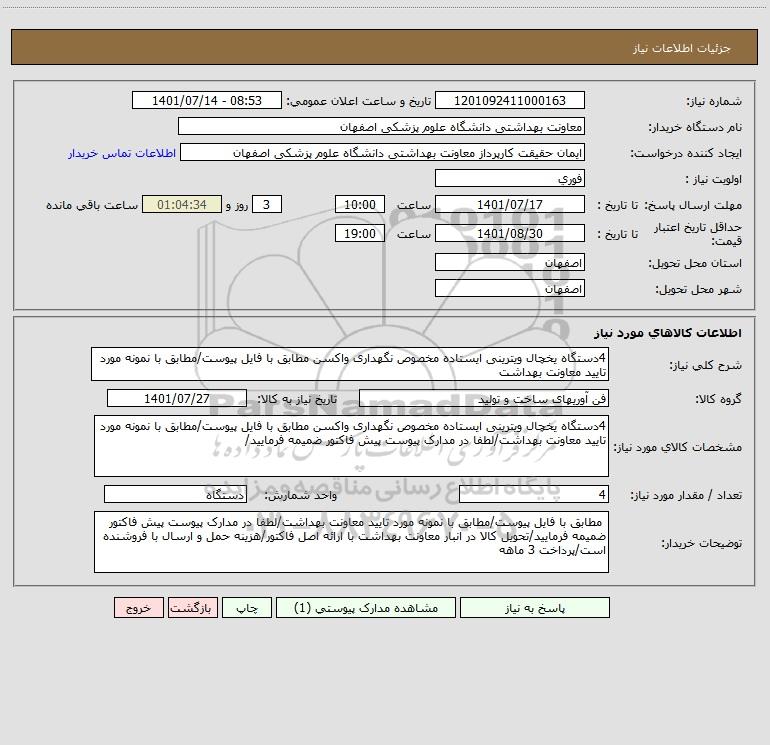The image size is (770, 745).
Task: Click the اولویت نیاز label
Action: 713,180
